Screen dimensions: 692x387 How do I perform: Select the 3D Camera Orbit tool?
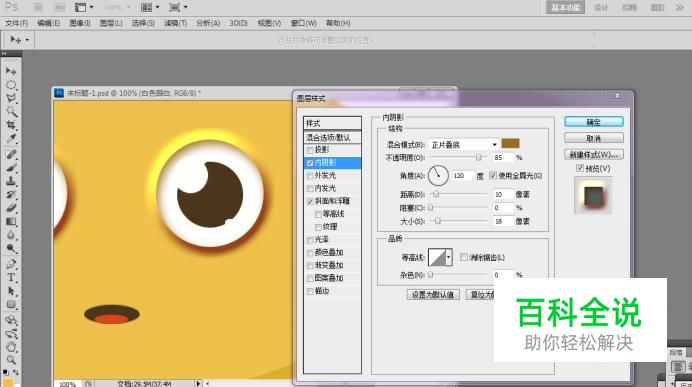point(11,334)
